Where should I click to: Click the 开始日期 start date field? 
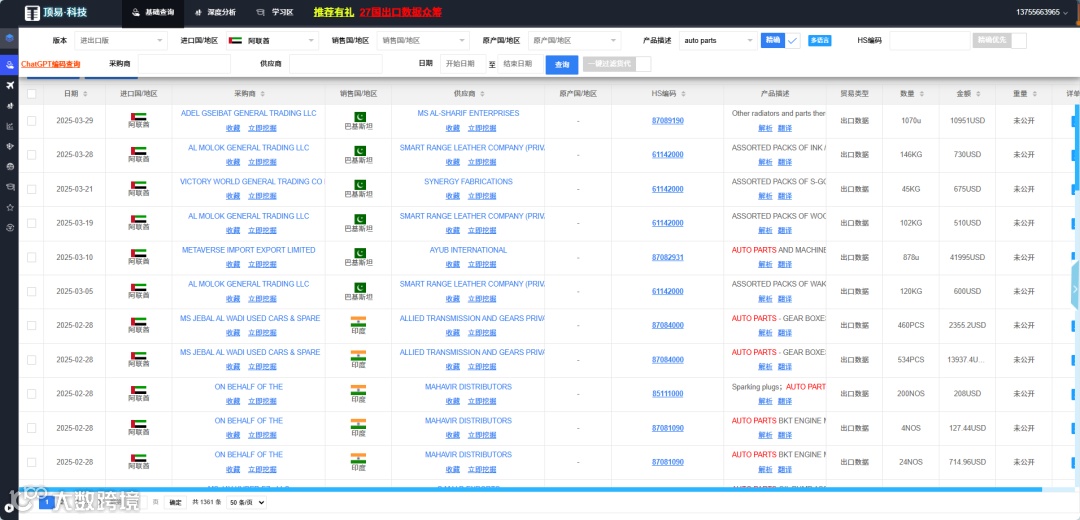click(463, 64)
